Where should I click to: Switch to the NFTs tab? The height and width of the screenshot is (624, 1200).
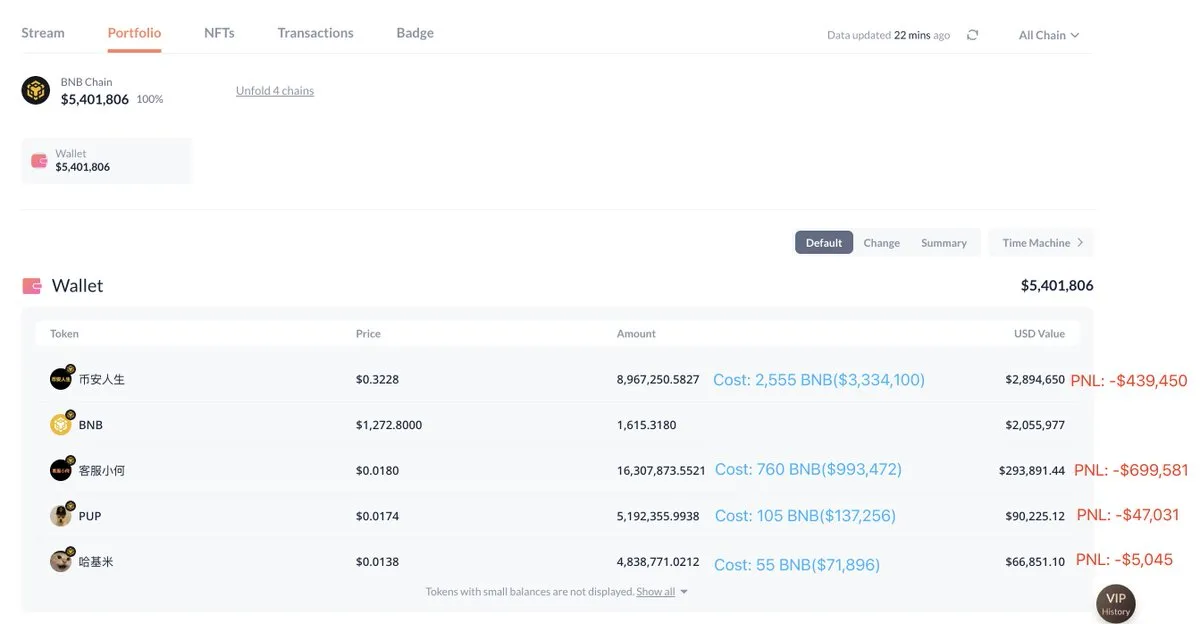click(219, 33)
